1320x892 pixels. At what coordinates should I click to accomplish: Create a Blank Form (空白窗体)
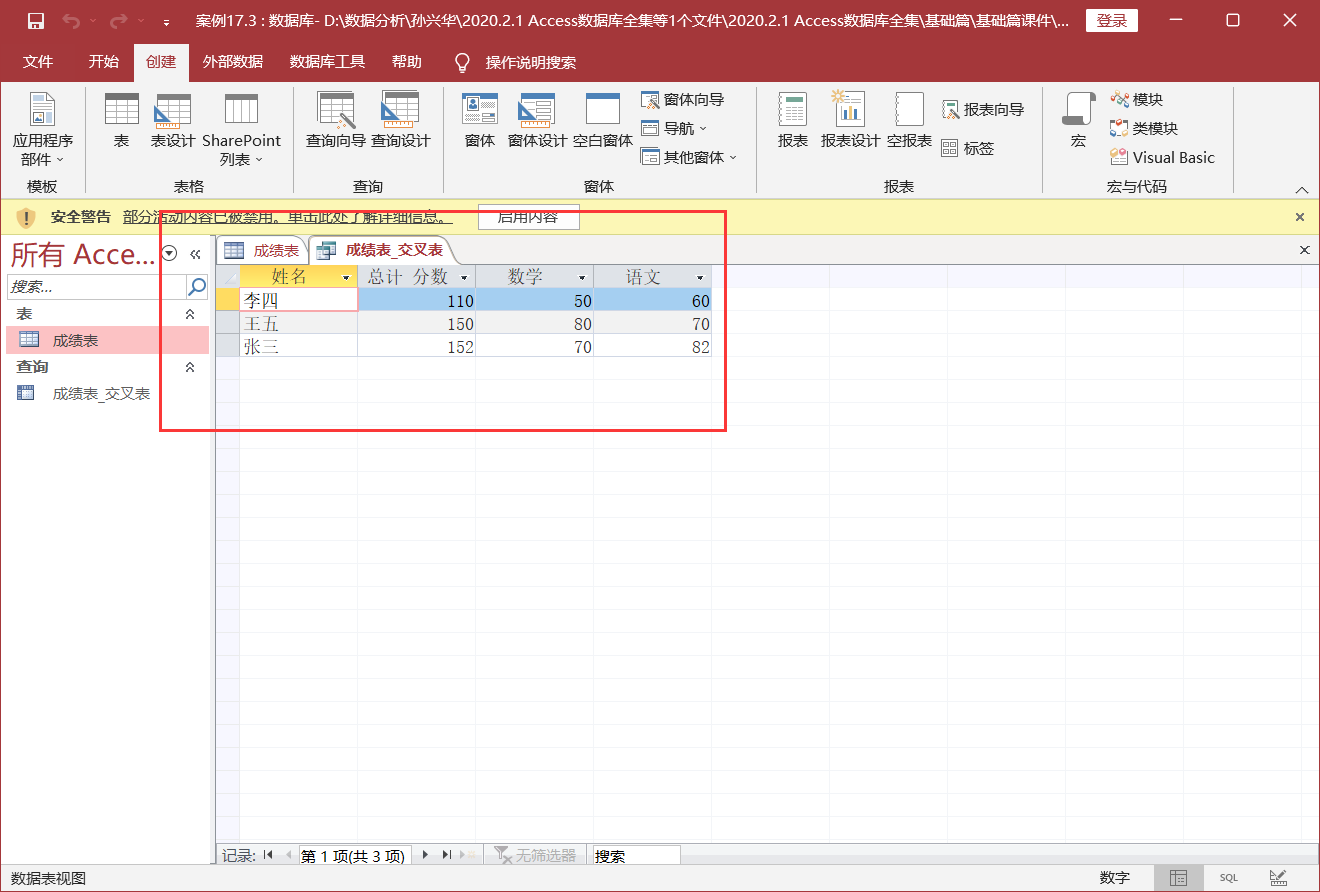tap(603, 120)
